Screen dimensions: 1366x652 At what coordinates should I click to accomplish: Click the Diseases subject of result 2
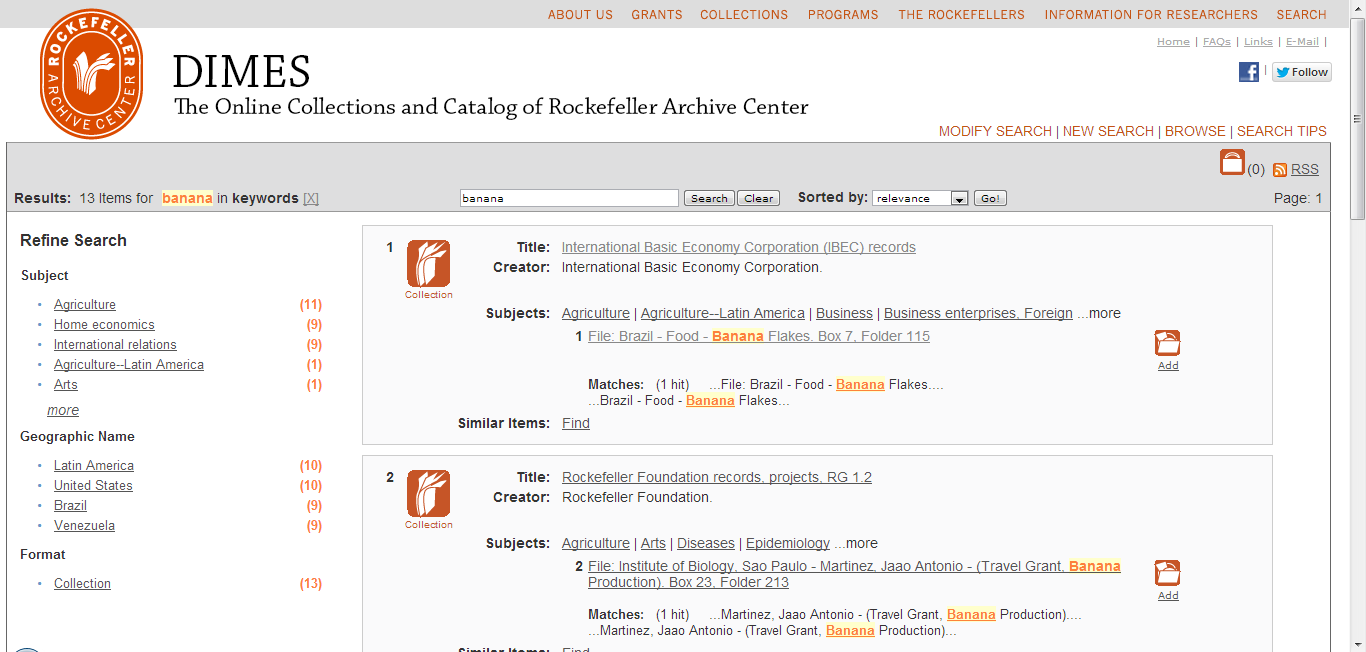pyautogui.click(x=706, y=543)
